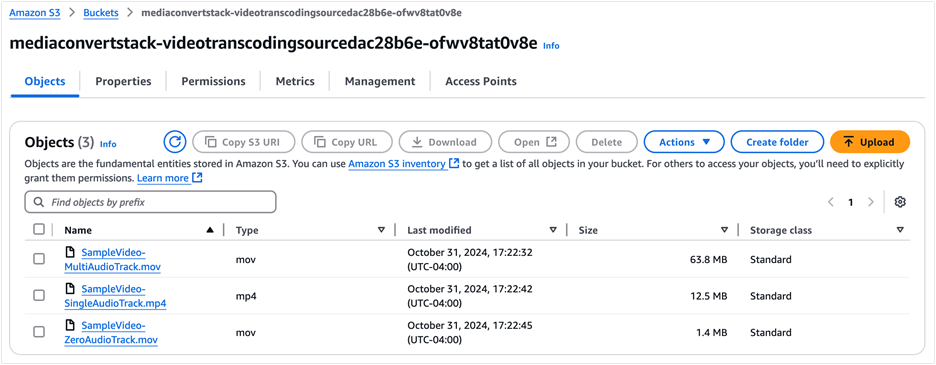Sort by Name ascending arrow
This screenshot has width=936, height=365.
tap(210, 230)
